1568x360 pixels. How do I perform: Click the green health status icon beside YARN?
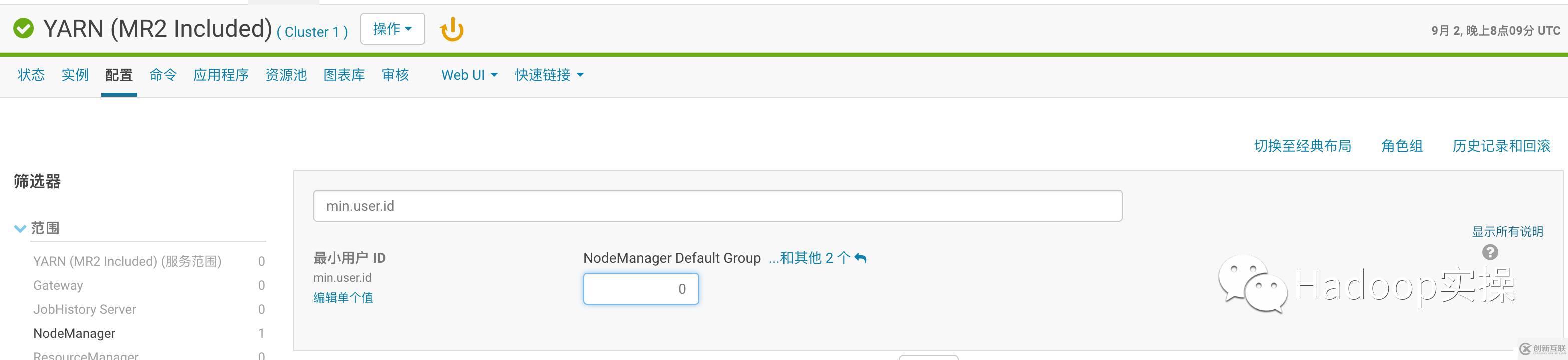(23, 28)
